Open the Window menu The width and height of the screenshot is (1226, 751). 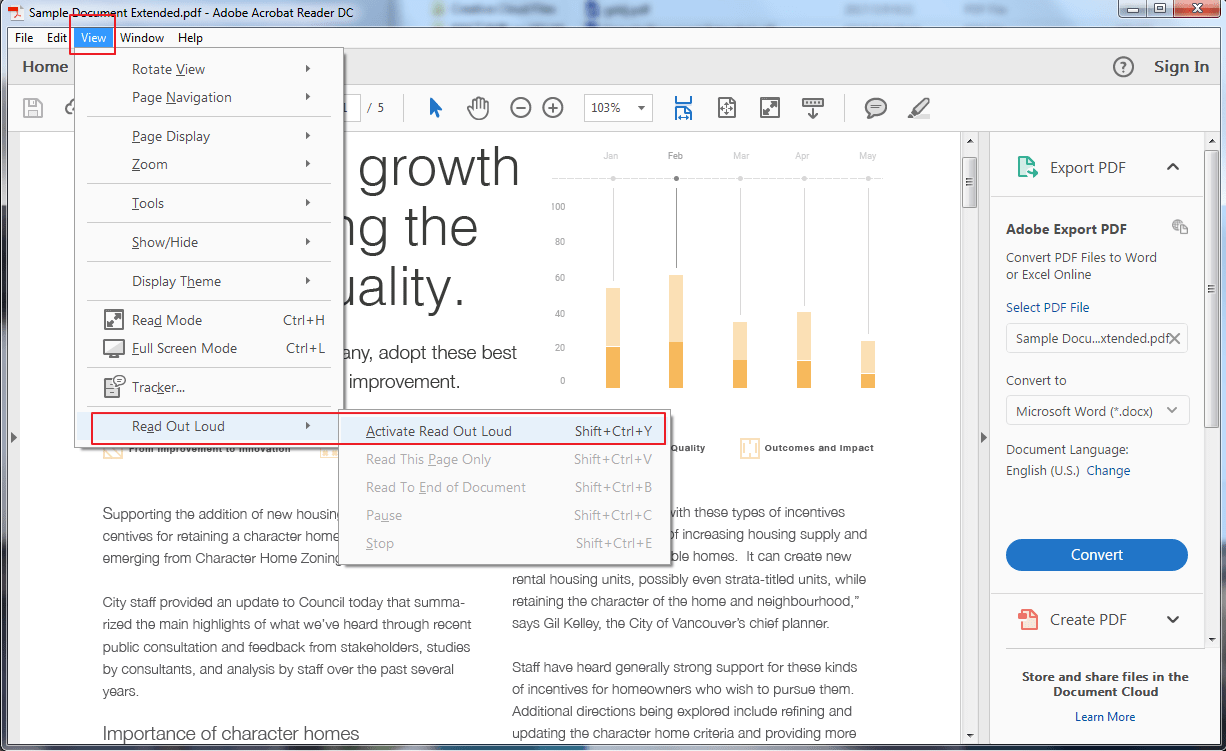(x=142, y=38)
